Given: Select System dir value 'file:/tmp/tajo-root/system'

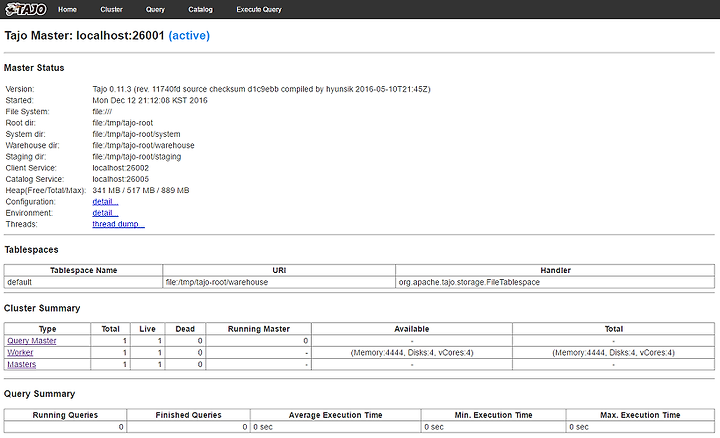Looking at the screenshot, I should [136, 134].
